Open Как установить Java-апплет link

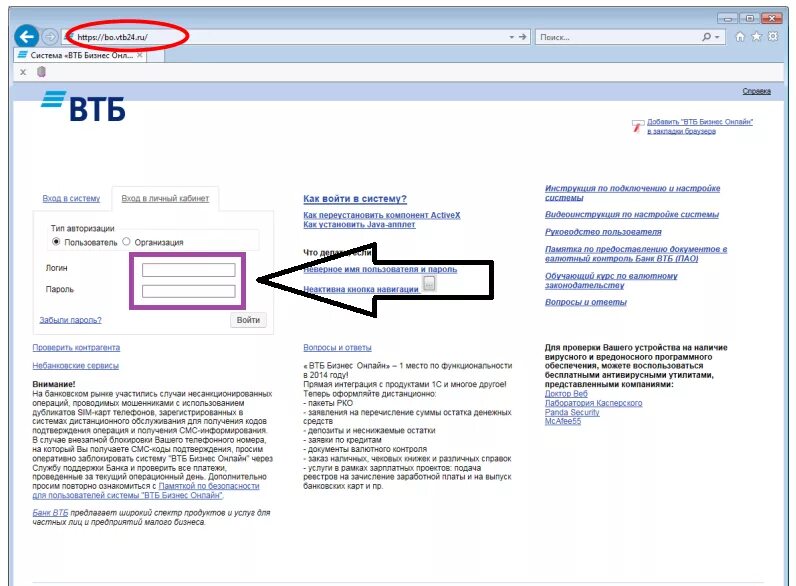[x=359, y=224]
